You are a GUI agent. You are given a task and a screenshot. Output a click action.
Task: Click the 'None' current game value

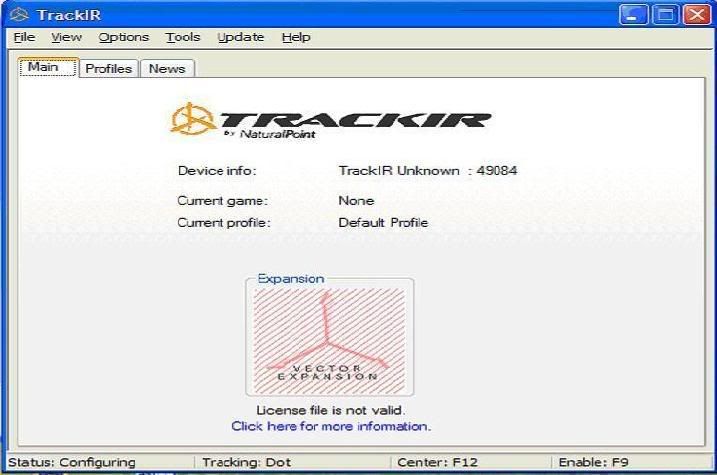[356, 201]
